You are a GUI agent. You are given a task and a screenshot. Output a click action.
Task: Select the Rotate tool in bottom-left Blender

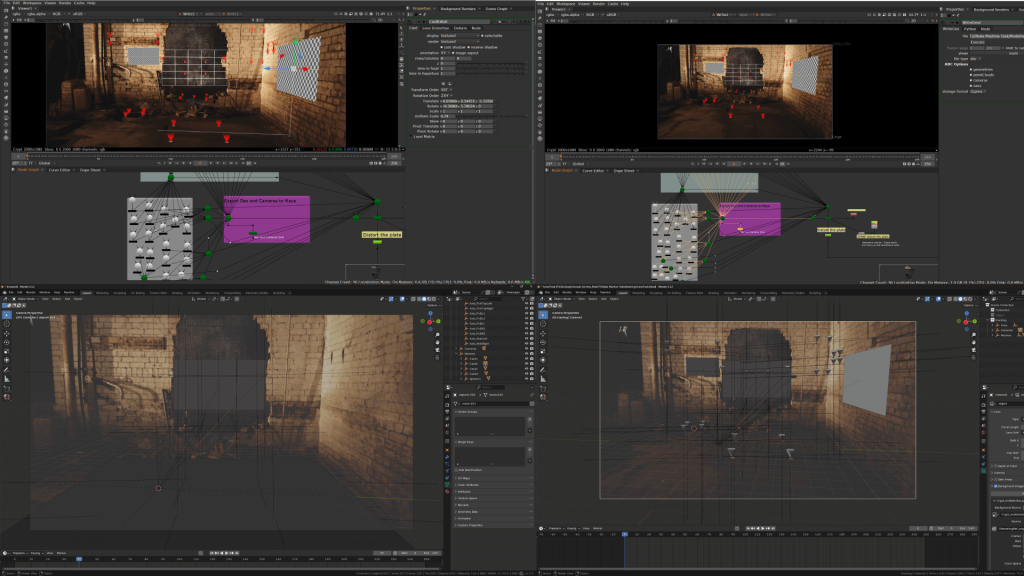(7, 342)
